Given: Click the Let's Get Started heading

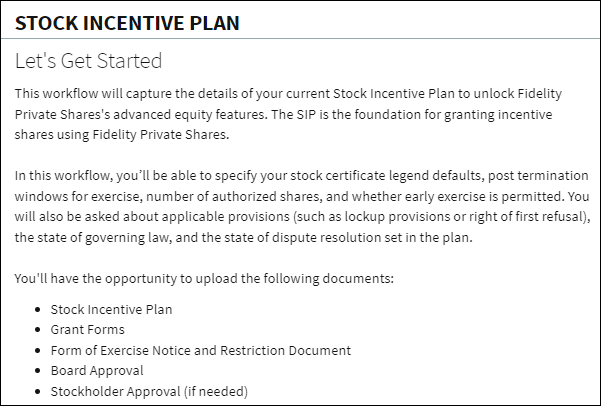Looking at the screenshot, I should (88, 61).
